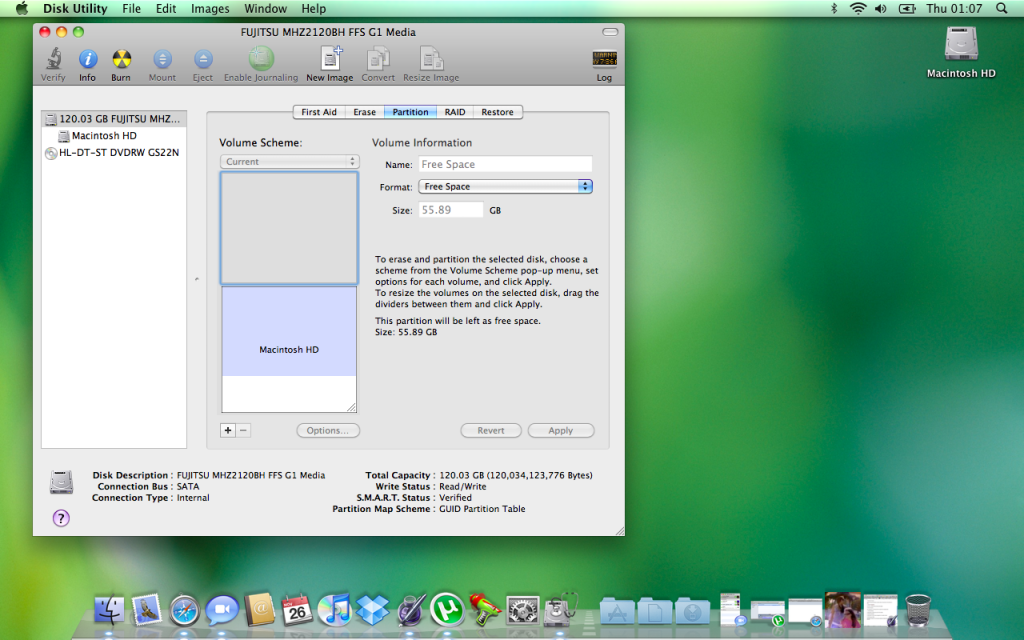The width and height of the screenshot is (1024, 640).
Task: Click the Resize Image toolbar icon
Action: (431, 58)
